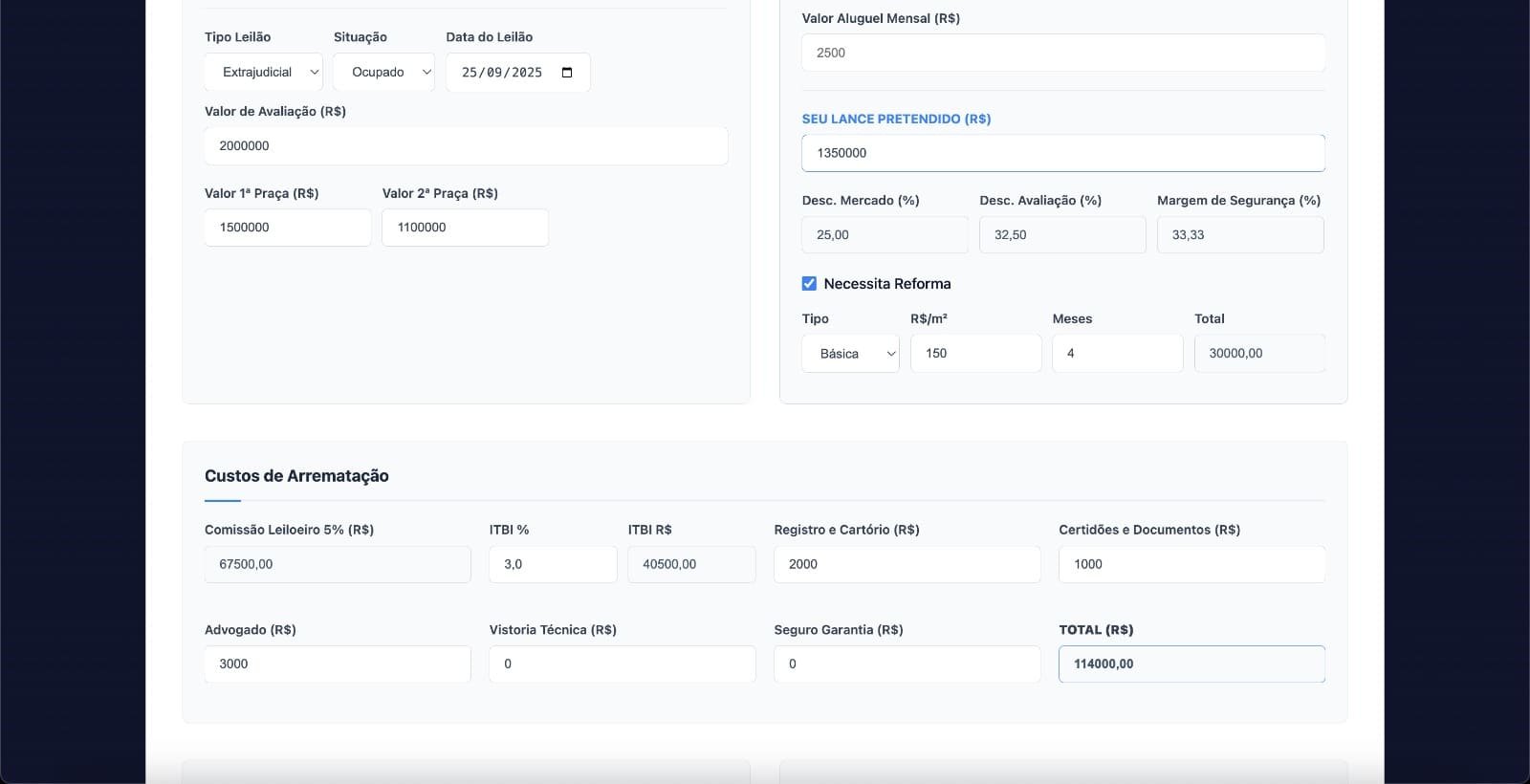This screenshot has width=1530, height=784.
Task: Open the calendar picker icon in Data do Leilão
Action: [567, 73]
